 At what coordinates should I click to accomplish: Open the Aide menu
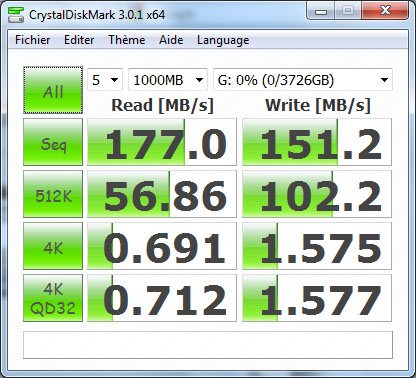(x=171, y=40)
